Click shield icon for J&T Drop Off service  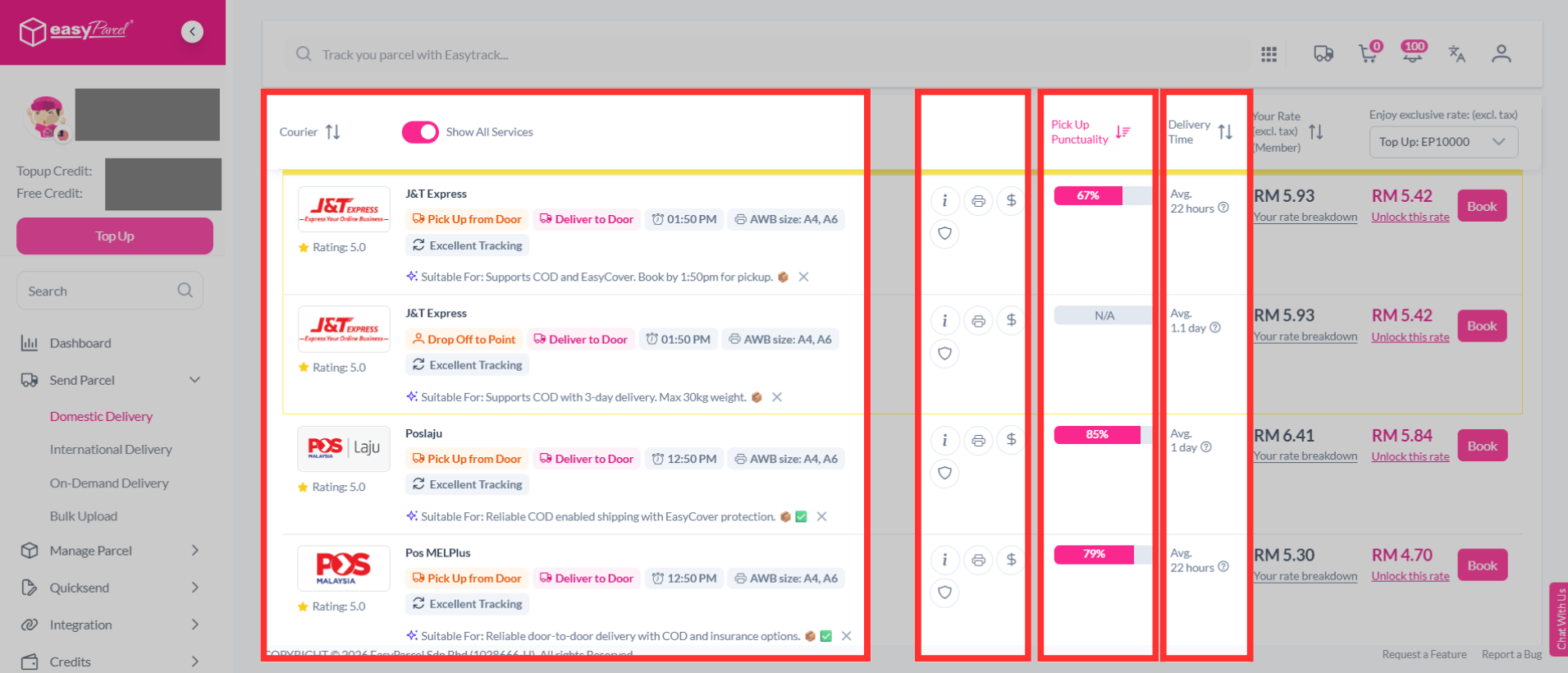pos(944,354)
